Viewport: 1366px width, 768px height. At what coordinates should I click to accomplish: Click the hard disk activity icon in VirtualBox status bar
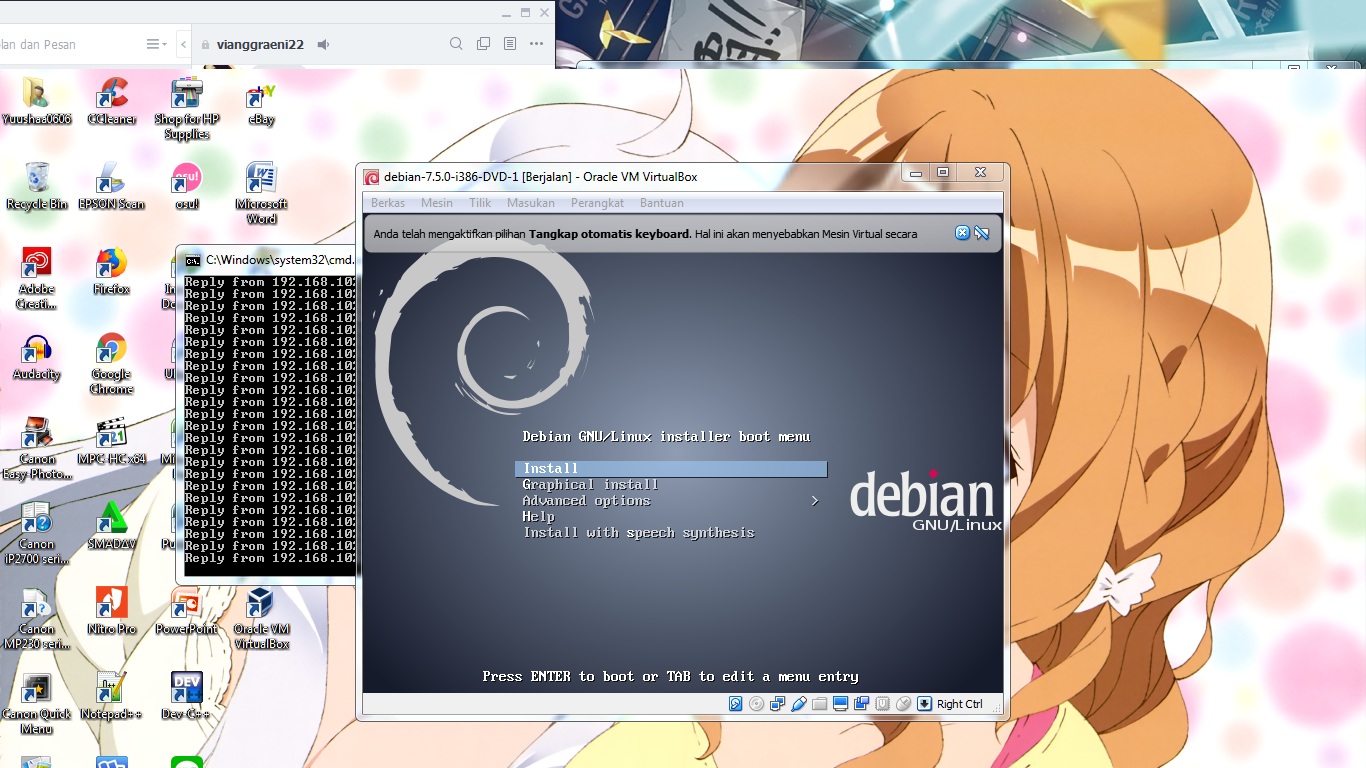point(735,704)
